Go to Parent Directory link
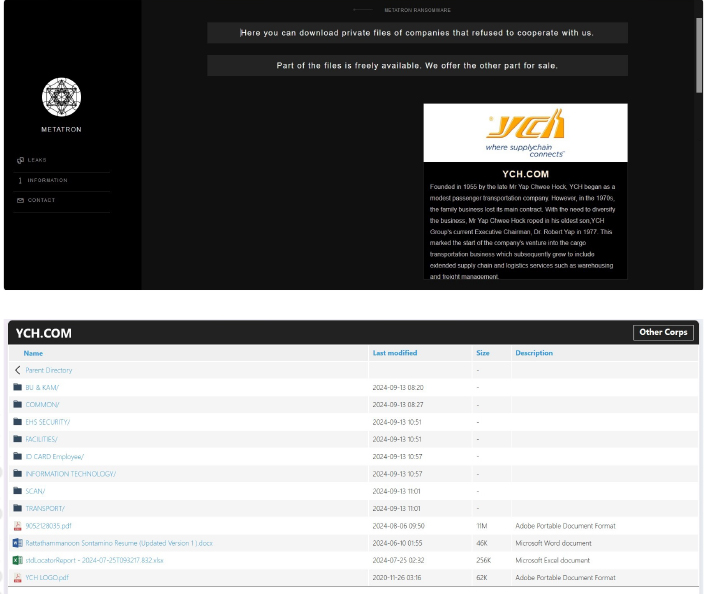The image size is (704, 594). (48, 370)
